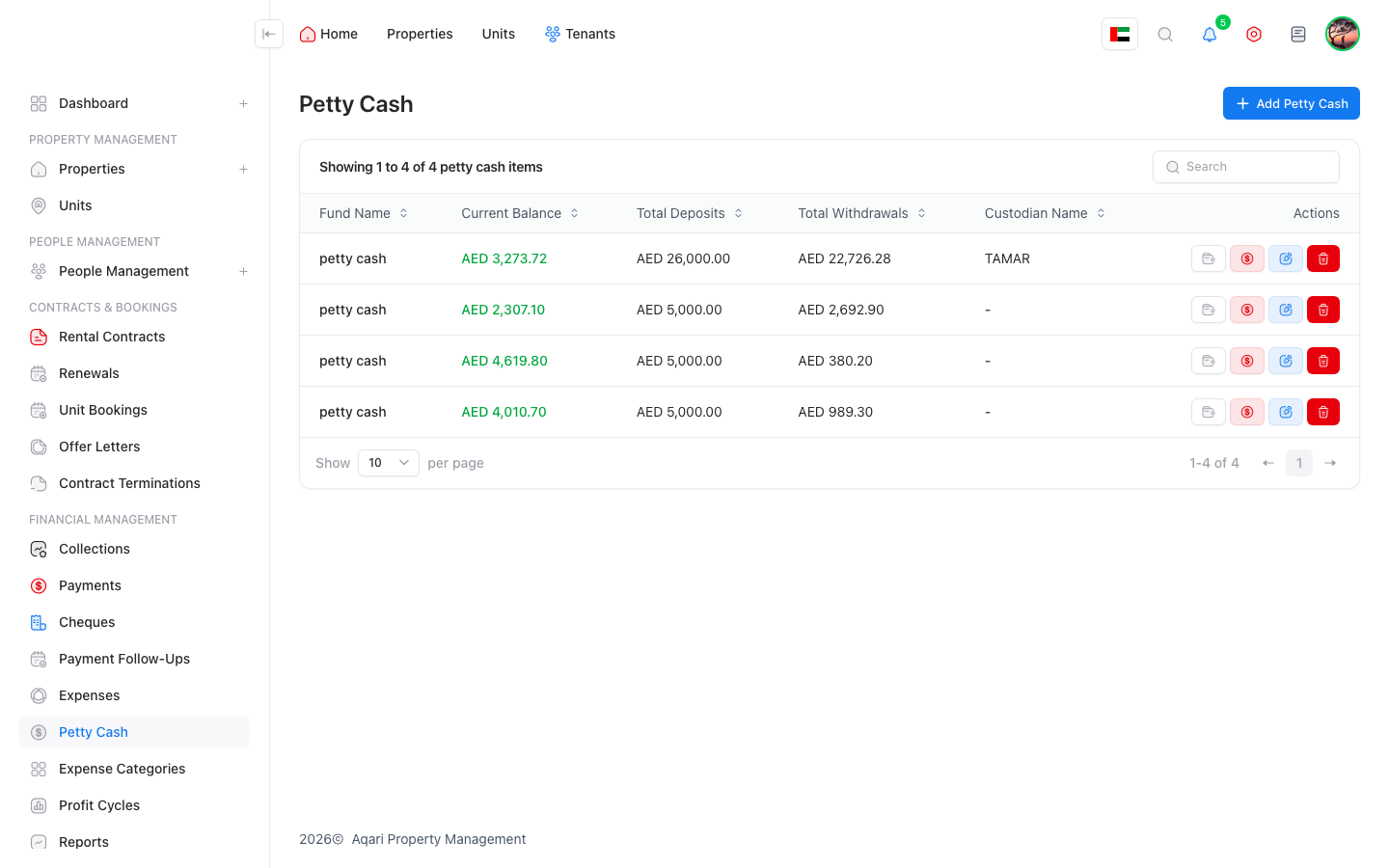Open the UAE flag language selector
The height and width of the screenshot is (868, 1389).
click(x=1120, y=35)
